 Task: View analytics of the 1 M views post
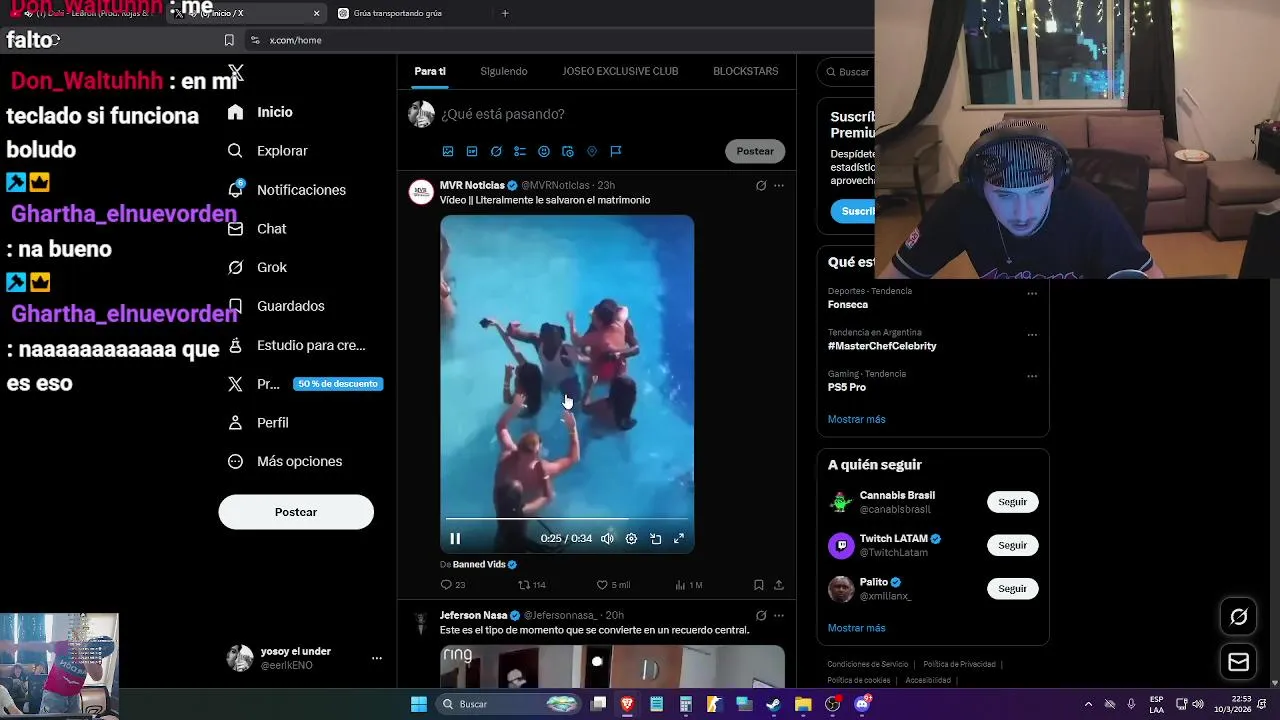click(x=689, y=585)
